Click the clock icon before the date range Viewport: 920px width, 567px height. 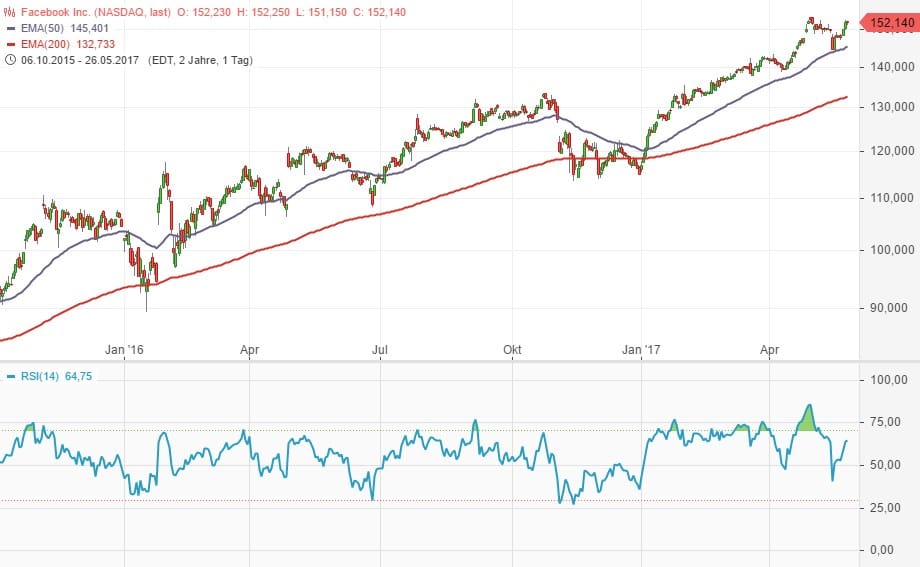(10, 60)
